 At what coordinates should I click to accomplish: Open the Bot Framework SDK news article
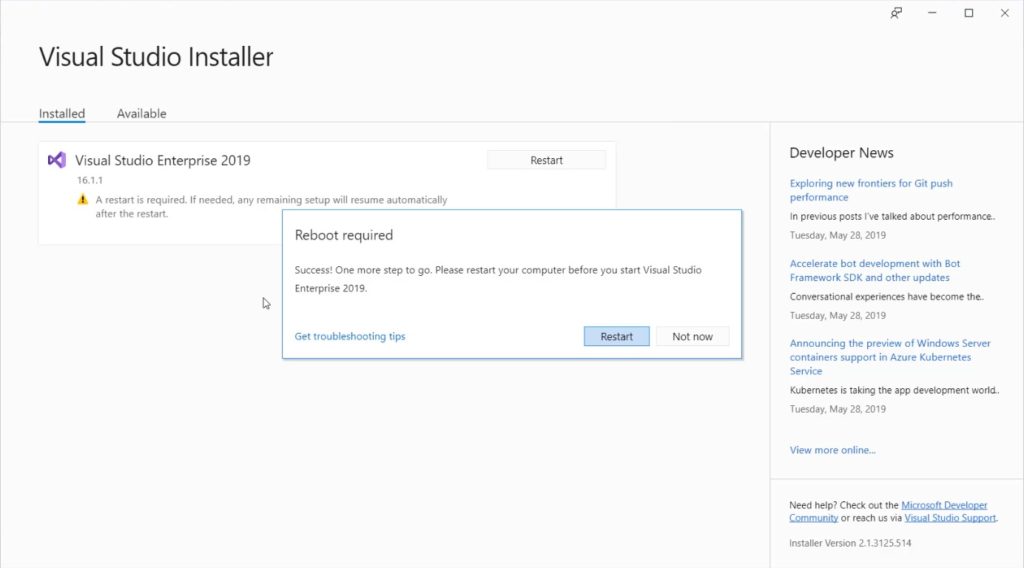pos(875,270)
